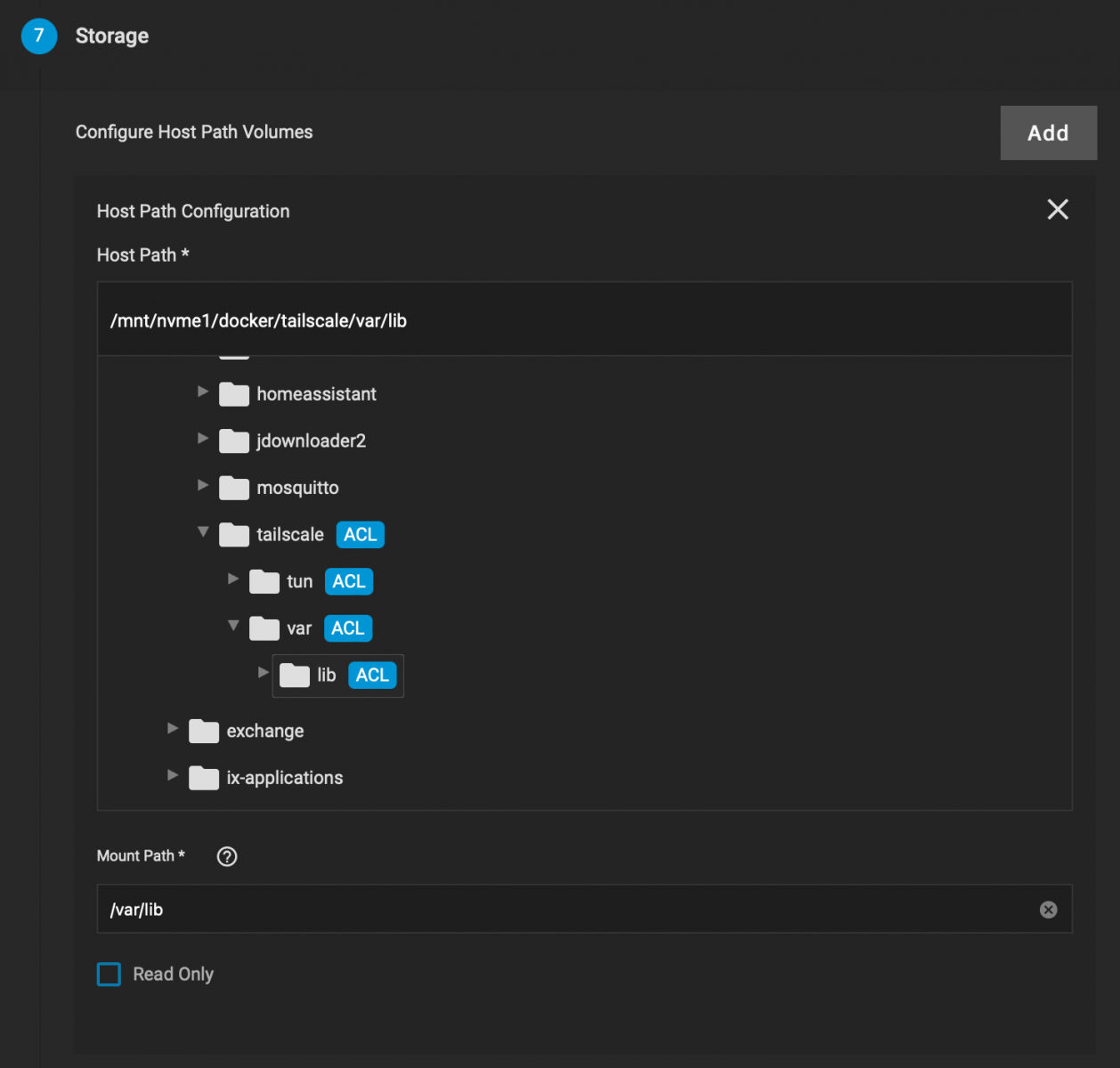The width and height of the screenshot is (1120, 1068).
Task: Select the homeassistant folder name
Action: tap(316, 394)
